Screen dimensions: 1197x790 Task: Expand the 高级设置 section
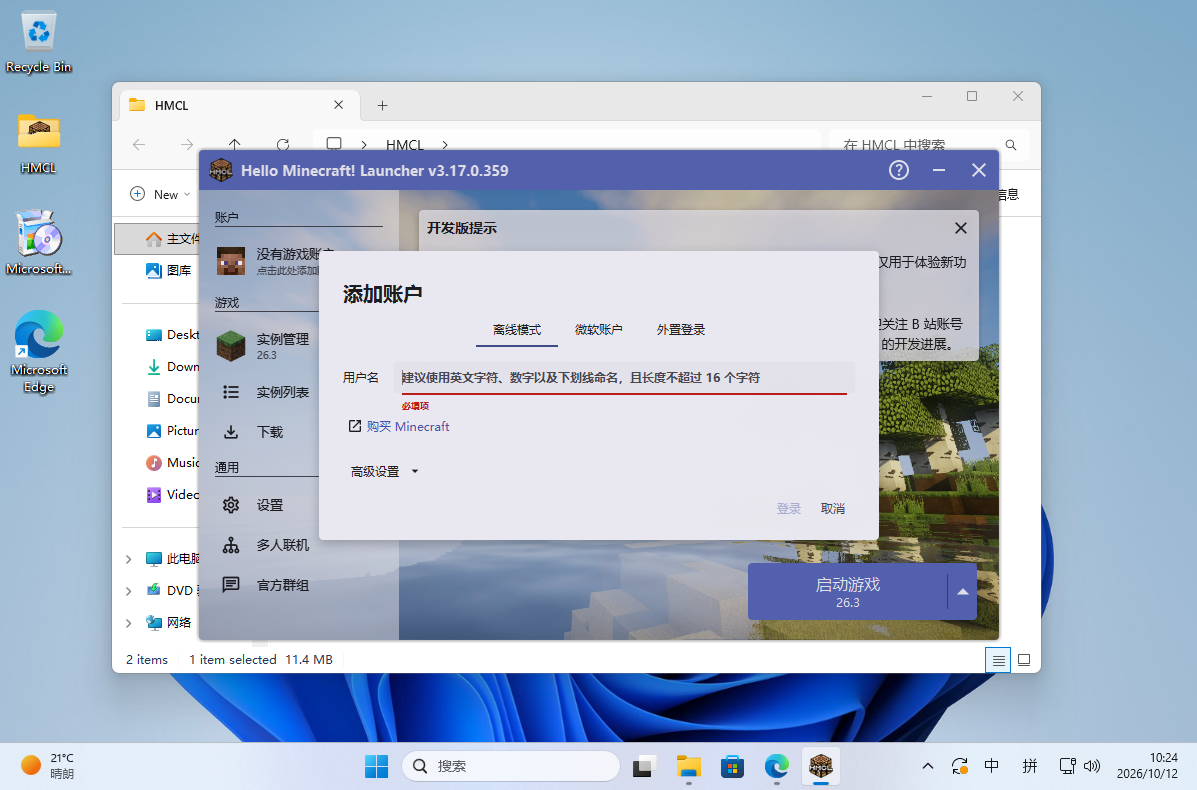click(x=384, y=472)
